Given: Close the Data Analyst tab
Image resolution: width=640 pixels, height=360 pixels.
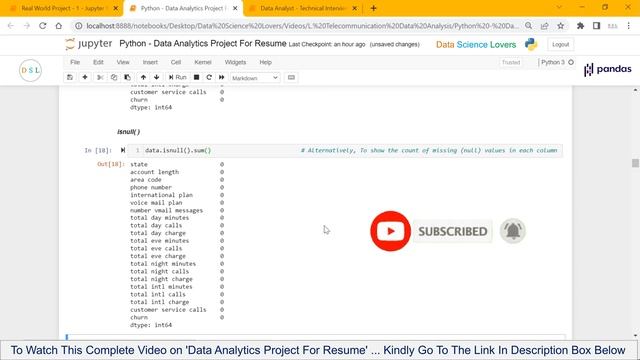Looking at the screenshot, I should pyautogui.click(x=355, y=8).
